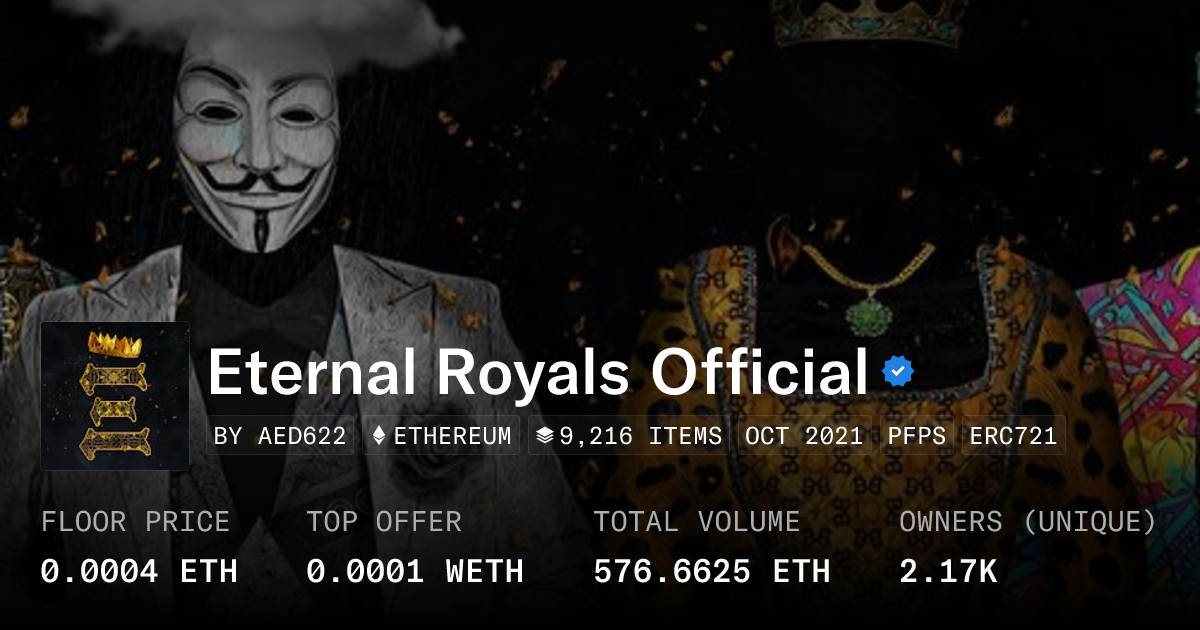The width and height of the screenshot is (1200, 630).
Task: Open the Eternal Royals Official collection title
Action: point(537,373)
